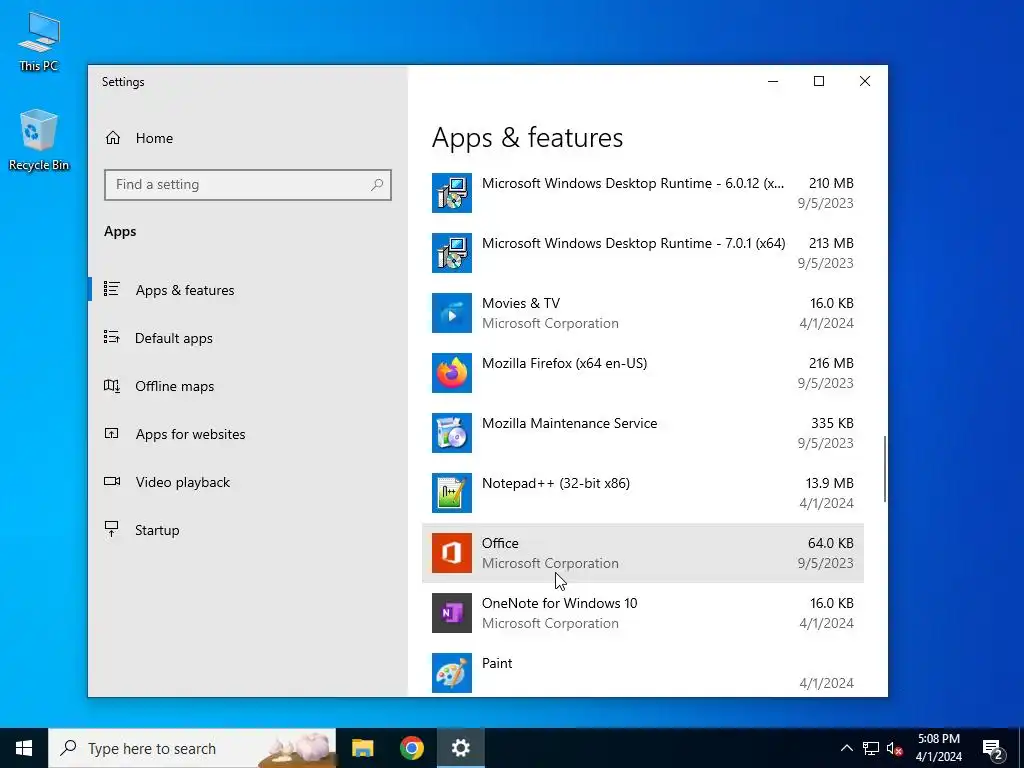Click the Apps for websites sidebar icon

click(112, 433)
